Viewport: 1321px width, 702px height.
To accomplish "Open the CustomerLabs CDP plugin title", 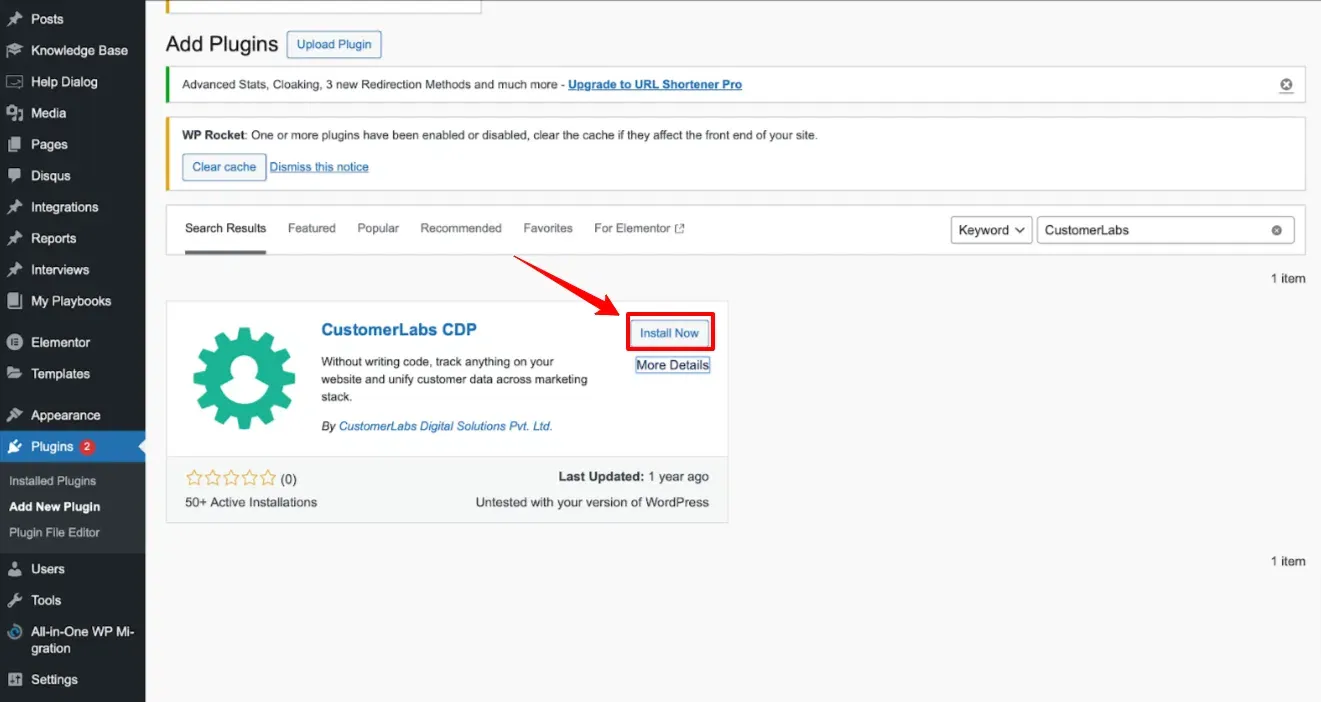I will (x=399, y=330).
